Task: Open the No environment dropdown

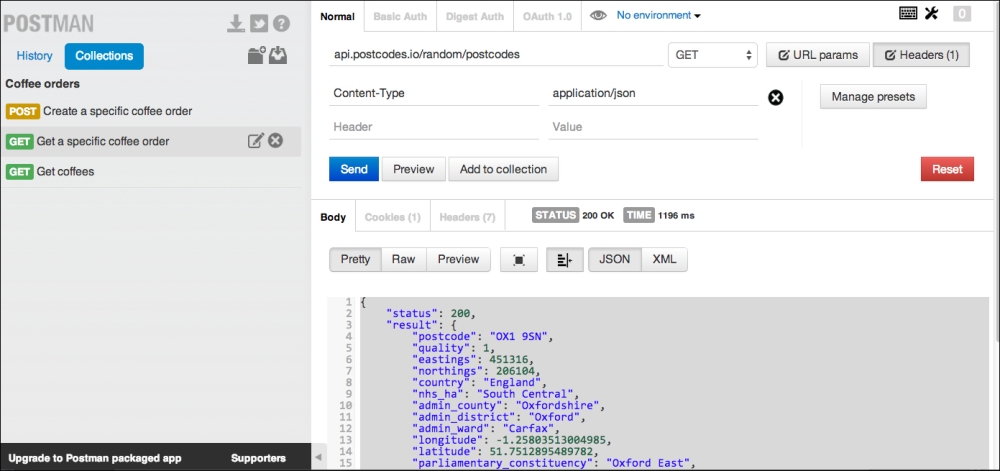Action: (x=659, y=15)
